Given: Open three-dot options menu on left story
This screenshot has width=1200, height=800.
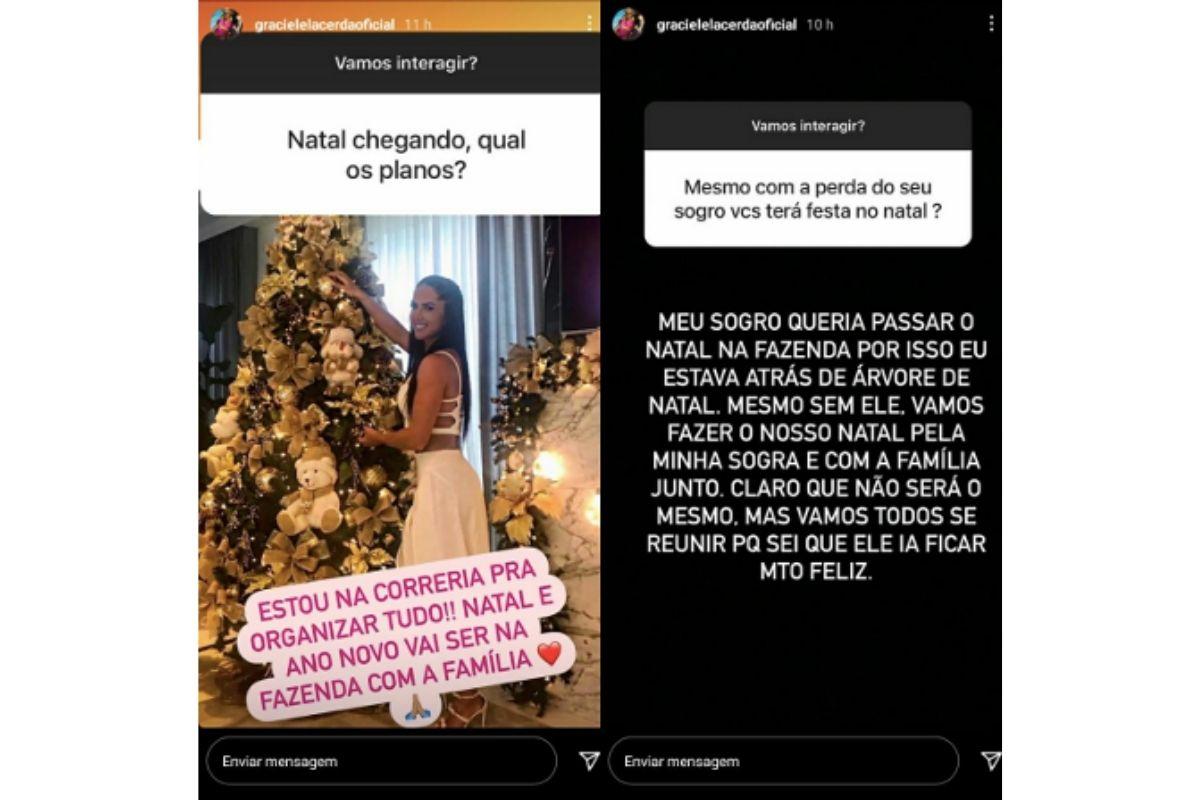Looking at the screenshot, I should click(x=590, y=23).
